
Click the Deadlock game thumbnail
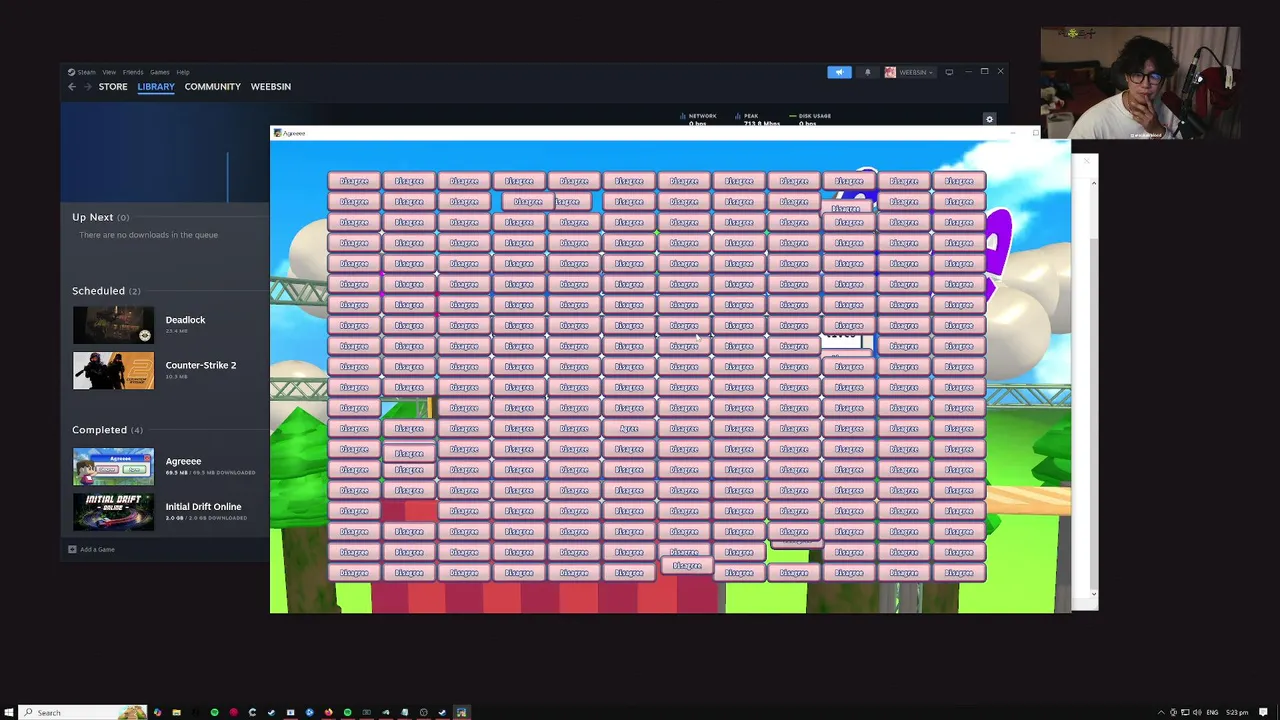click(x=113, y=325)
